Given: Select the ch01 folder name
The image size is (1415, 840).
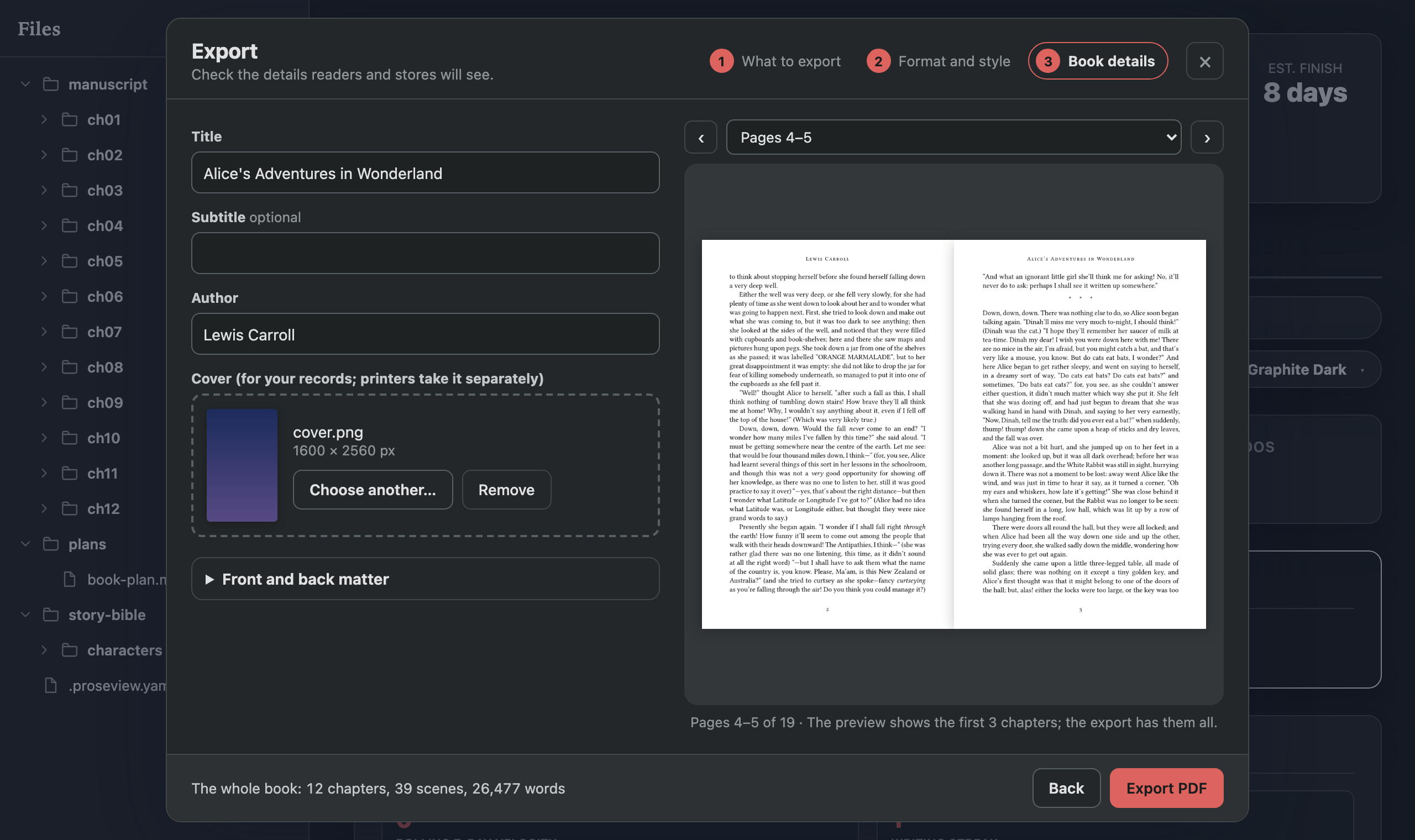Looking at the screenshot, I should click(x=104, y=120).
